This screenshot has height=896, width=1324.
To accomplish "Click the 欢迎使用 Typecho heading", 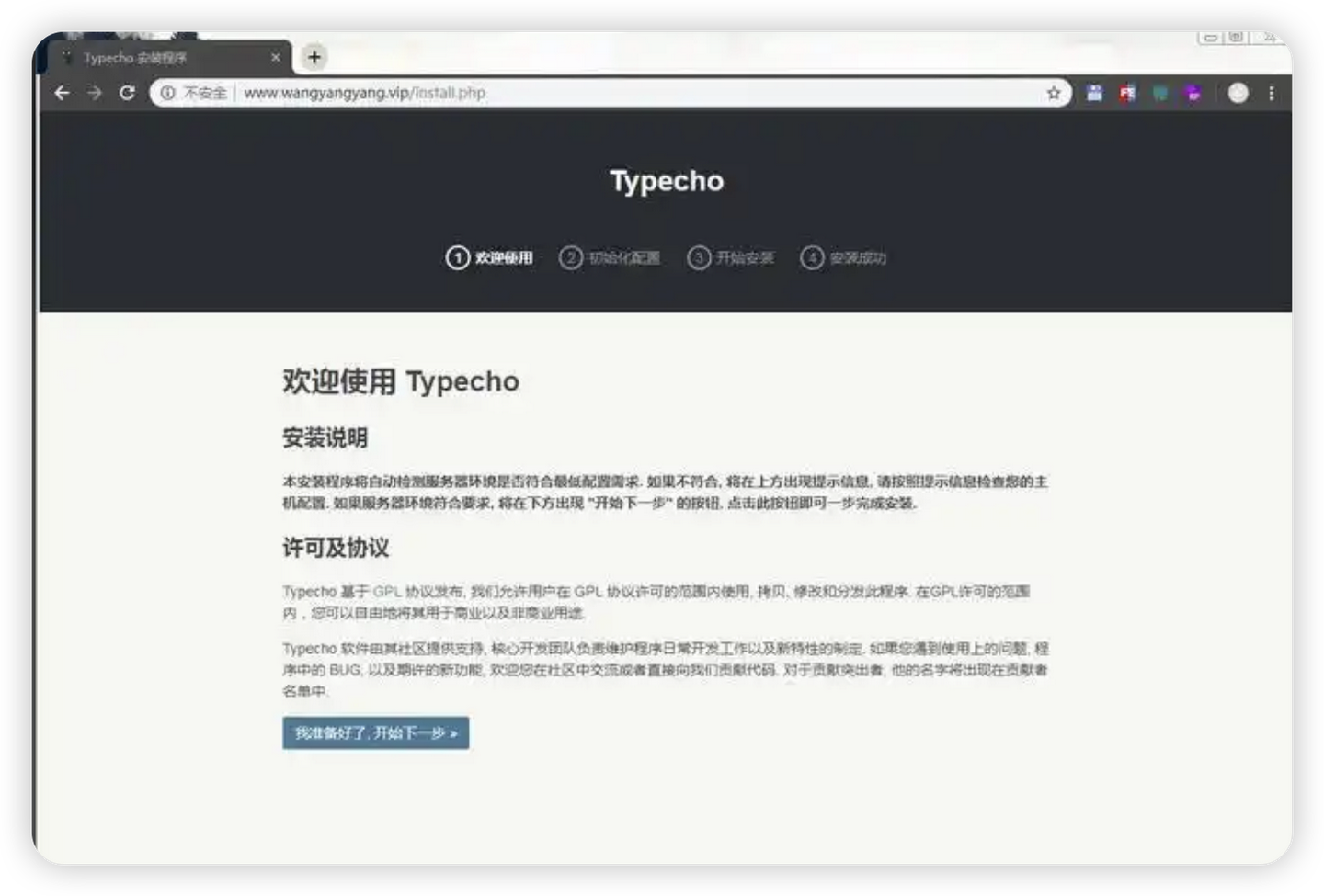I will click(401, 381).
